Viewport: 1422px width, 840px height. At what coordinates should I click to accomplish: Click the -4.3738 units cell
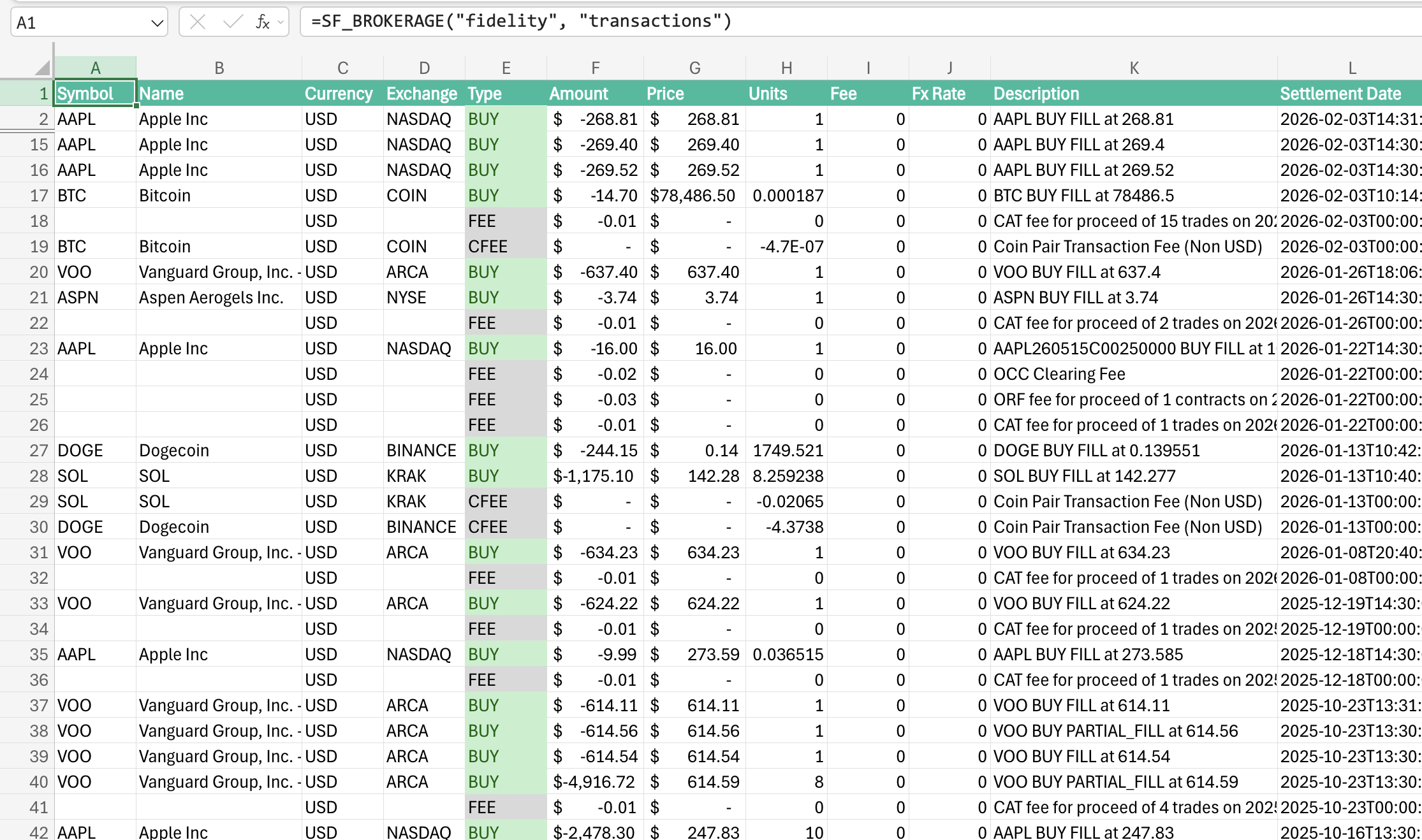coord(786,526)
